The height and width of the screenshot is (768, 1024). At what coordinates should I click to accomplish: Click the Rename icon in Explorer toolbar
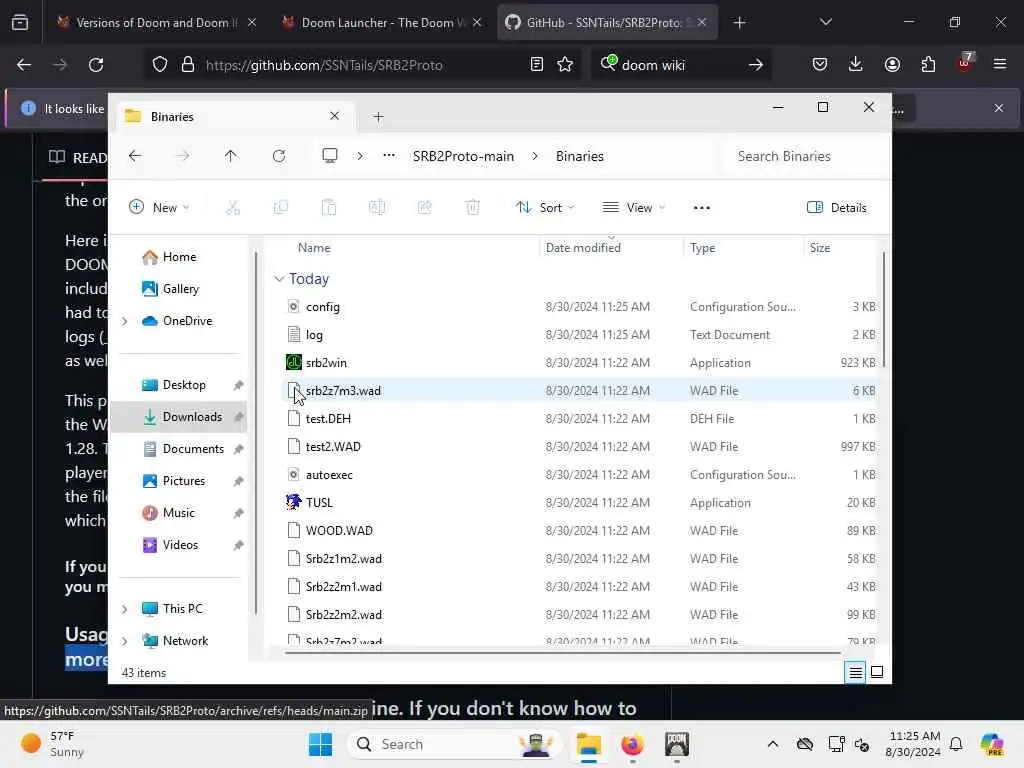click(x=377, y=208)
